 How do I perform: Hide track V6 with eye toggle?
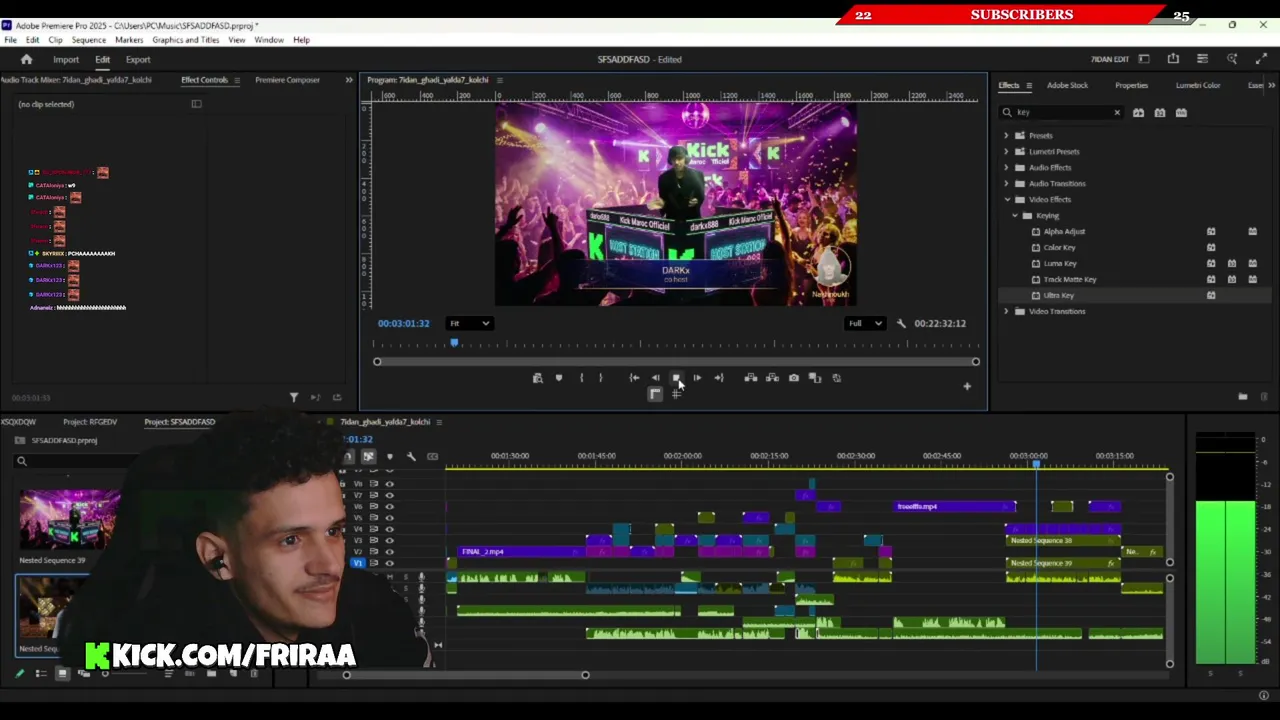coord(390,507)
